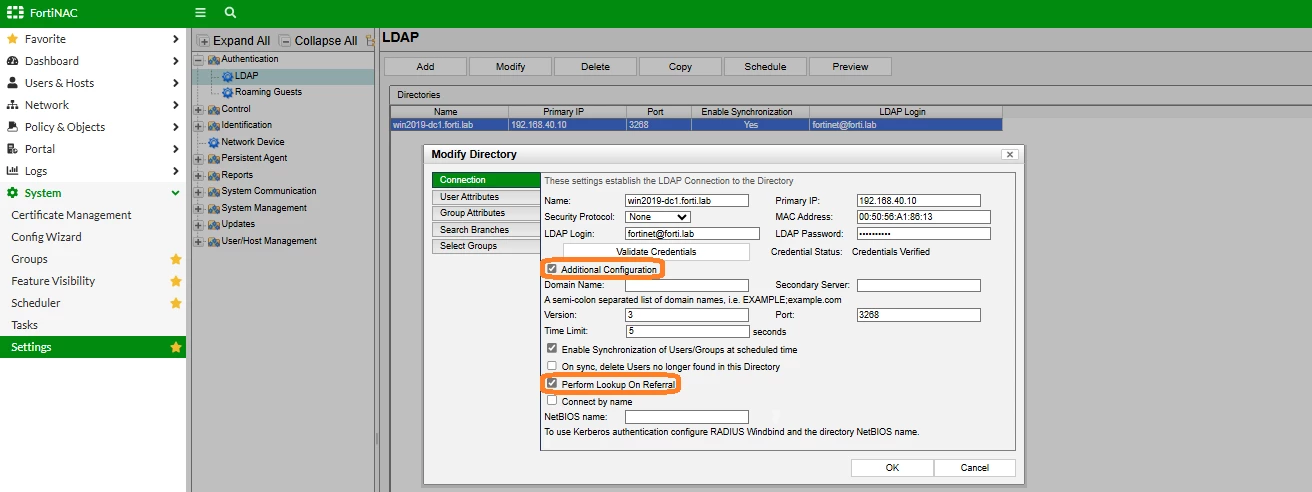Select the Connection tab
This screenshot has width=1312, height=492.
pyautogui.click(x=485, y=180)
